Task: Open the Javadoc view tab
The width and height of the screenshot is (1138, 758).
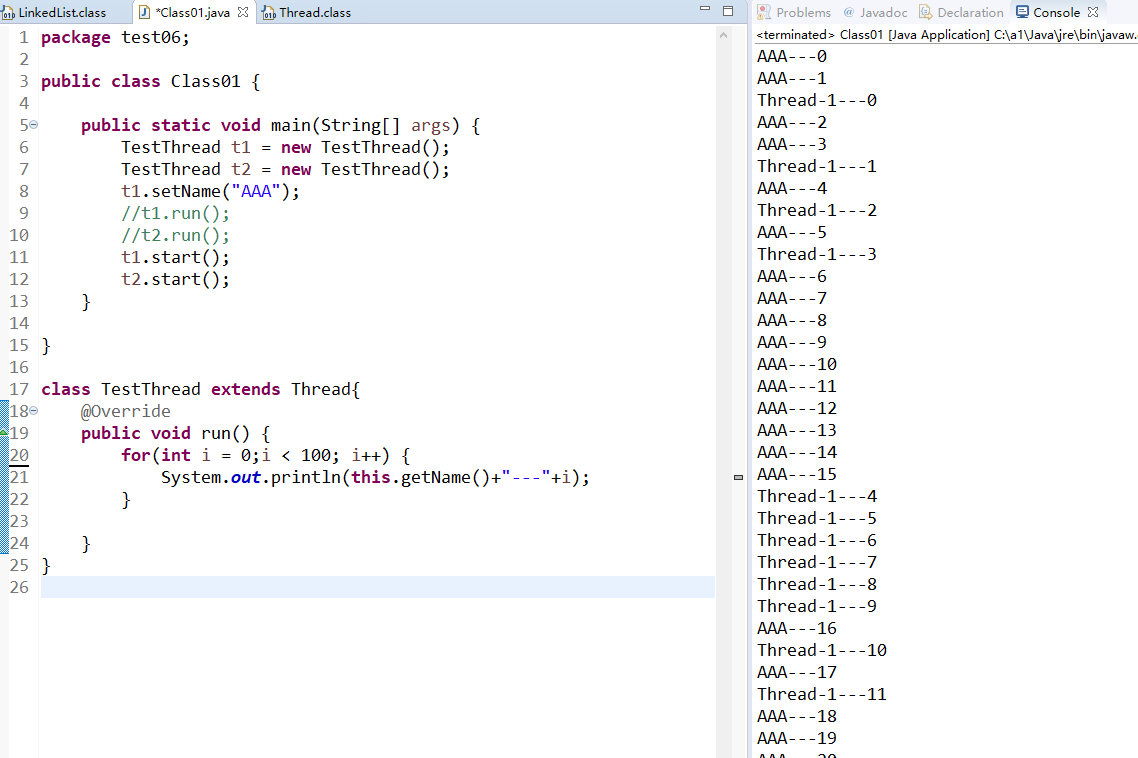Action: pyautogui.click(x=875, y=12)
